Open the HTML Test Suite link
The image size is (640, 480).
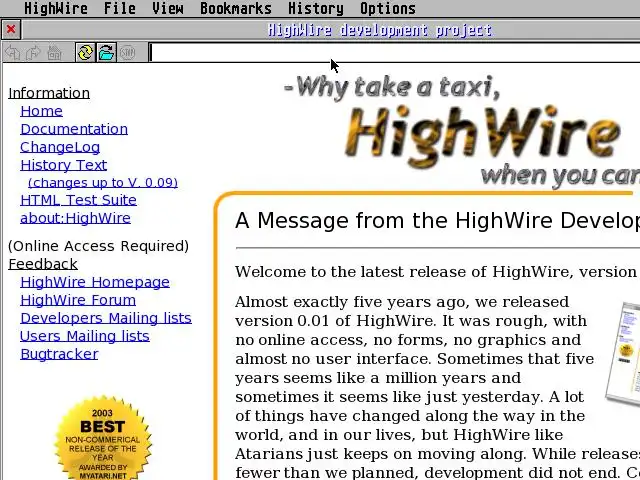click(x=78, y=200)
